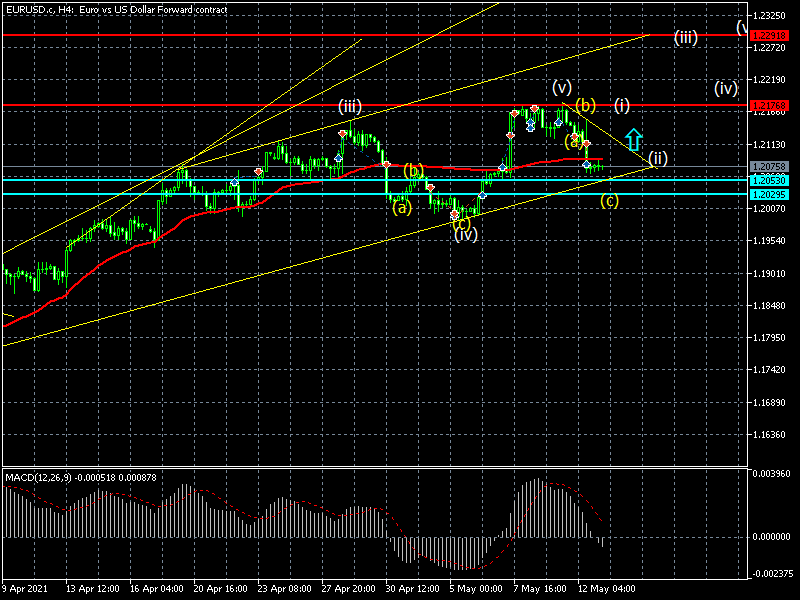Select the cyan 1.20295 price level tag
800x600 pixels.
point(768,194)
